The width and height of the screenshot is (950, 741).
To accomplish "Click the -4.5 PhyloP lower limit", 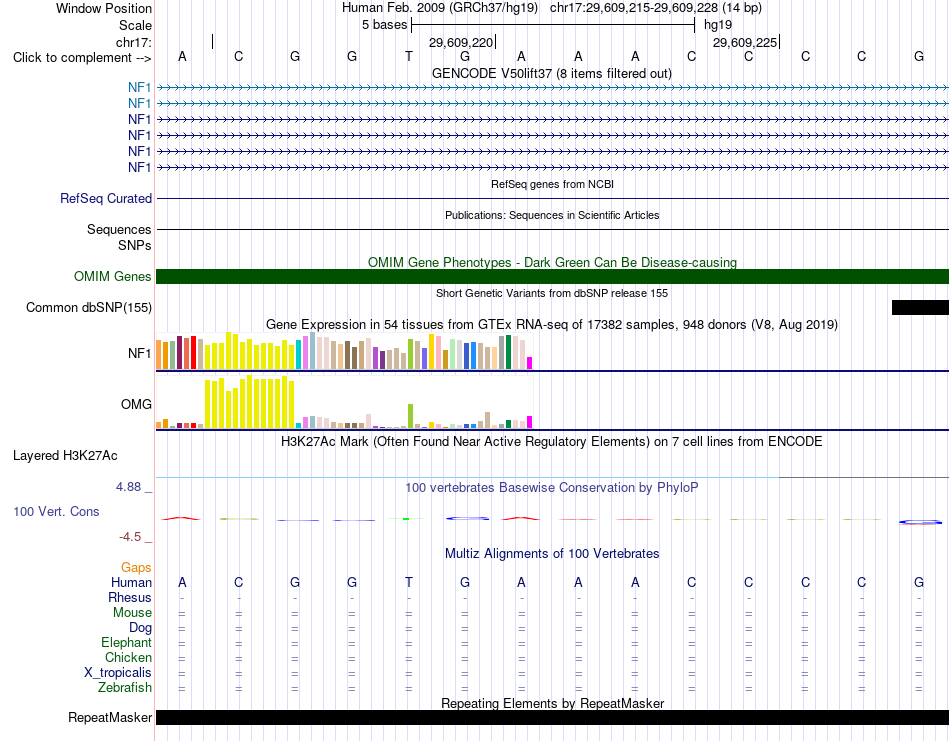I will tap(130, 537).
